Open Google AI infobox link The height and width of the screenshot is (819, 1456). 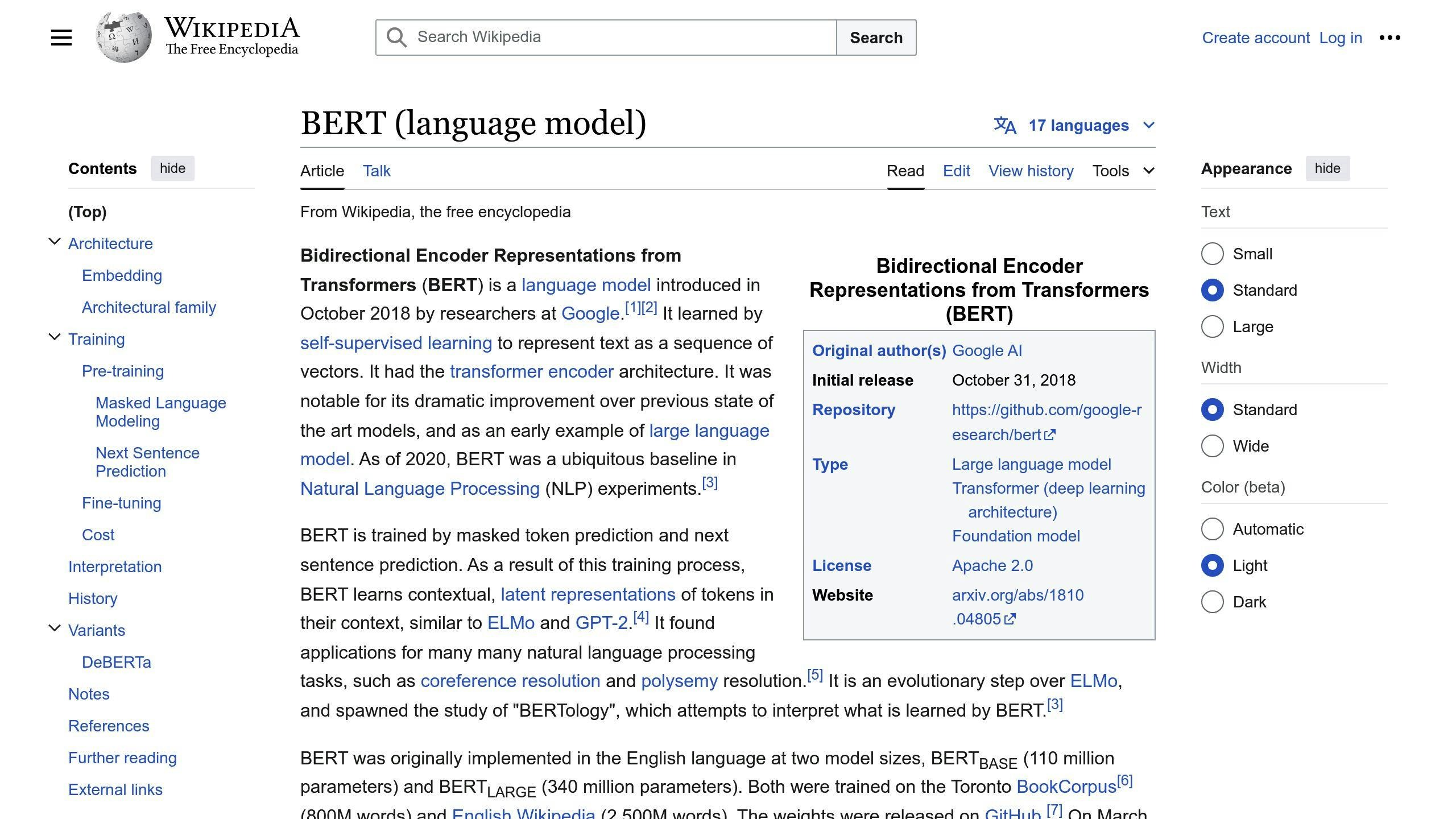click(x=987, y=350)
